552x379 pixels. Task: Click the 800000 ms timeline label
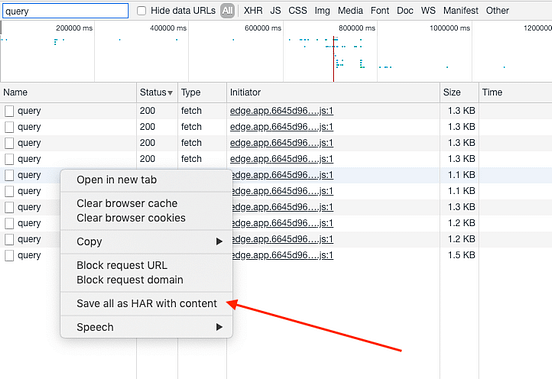tap(357, 28)
